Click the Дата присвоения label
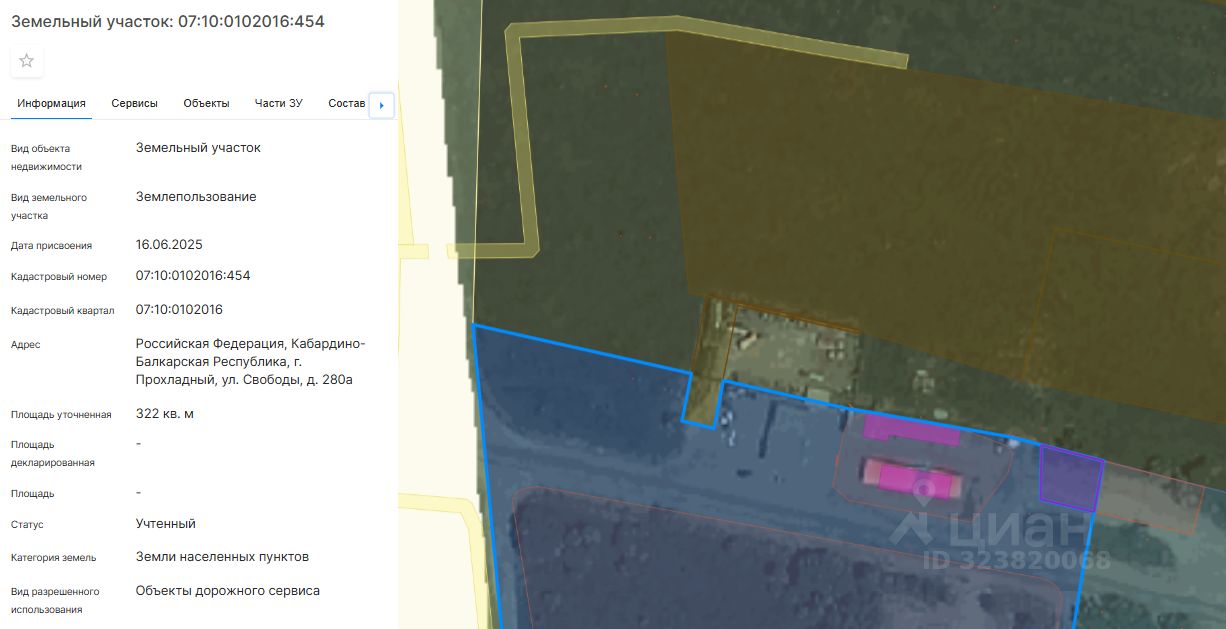This screenshot has width=1226, height=629. tap(51, 246)
